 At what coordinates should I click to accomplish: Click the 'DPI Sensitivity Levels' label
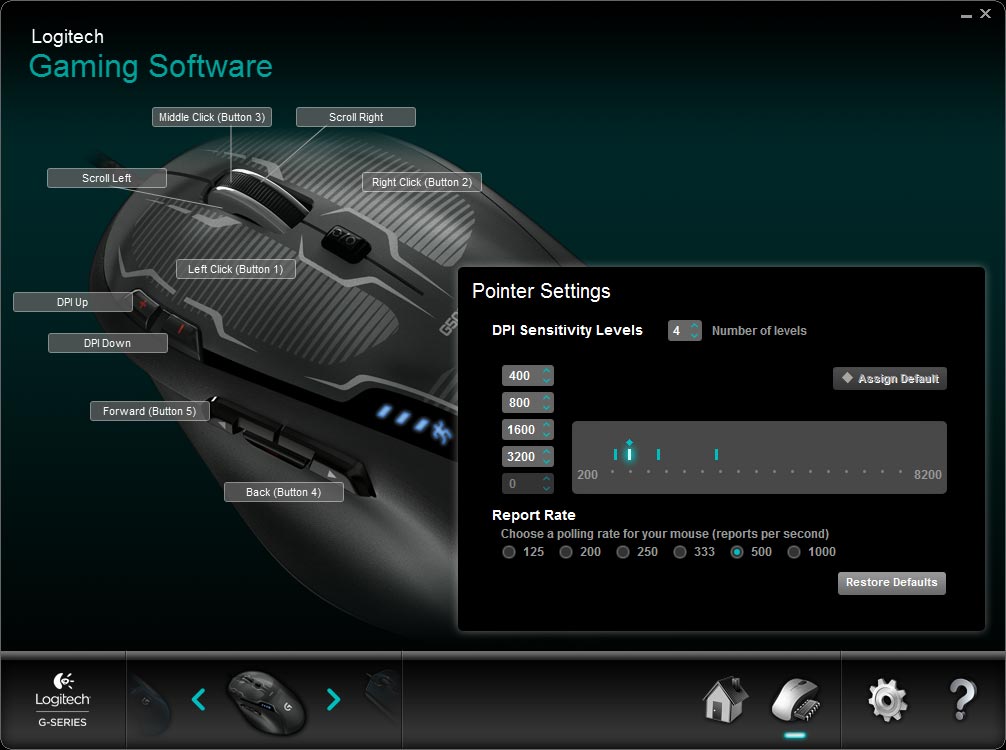coord(567,330)
